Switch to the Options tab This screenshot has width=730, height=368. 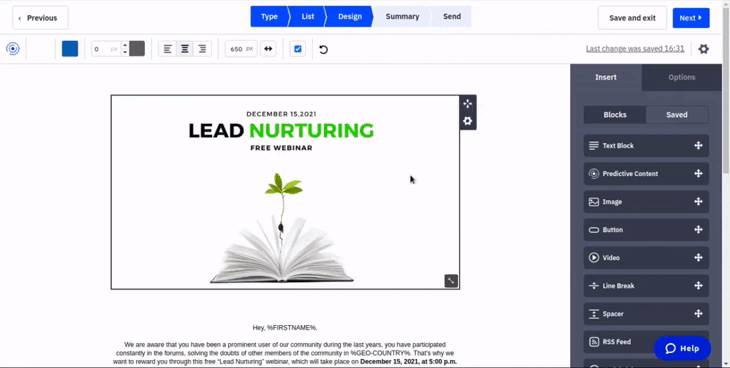pos(682,77)
